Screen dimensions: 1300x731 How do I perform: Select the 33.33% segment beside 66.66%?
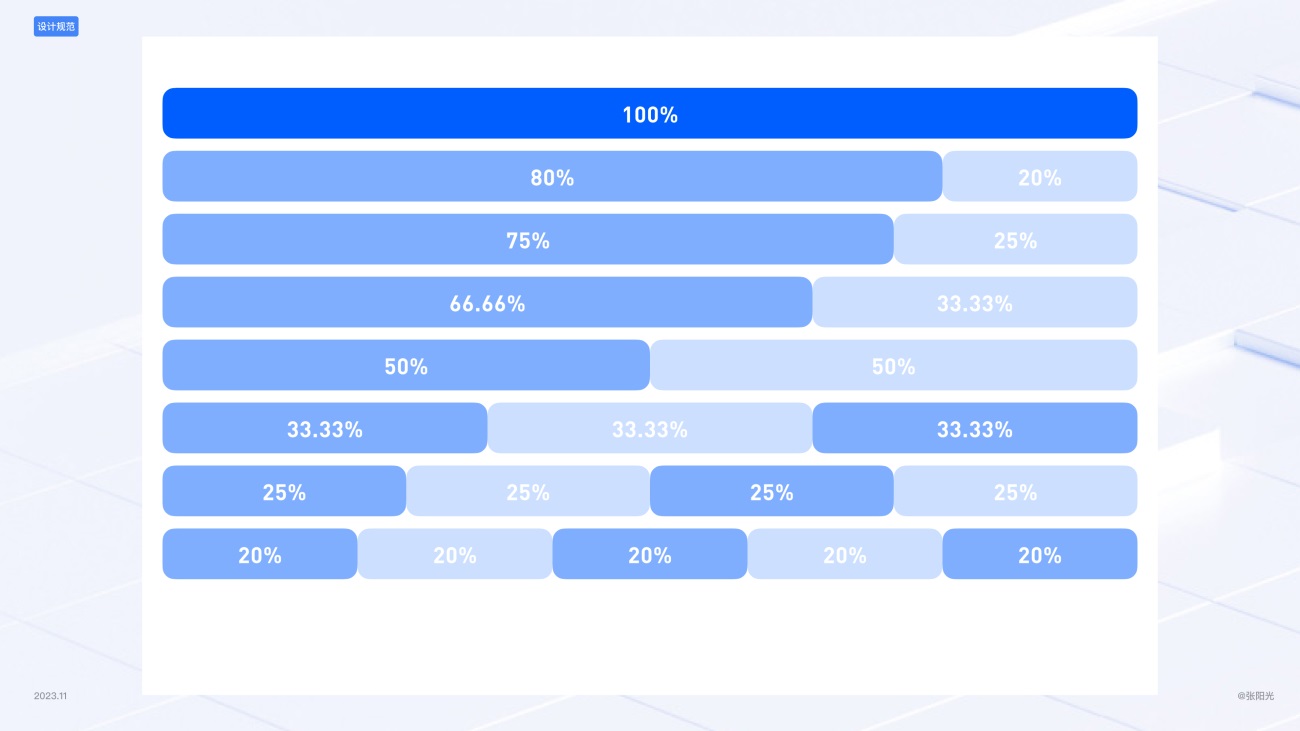coord(975,302)
